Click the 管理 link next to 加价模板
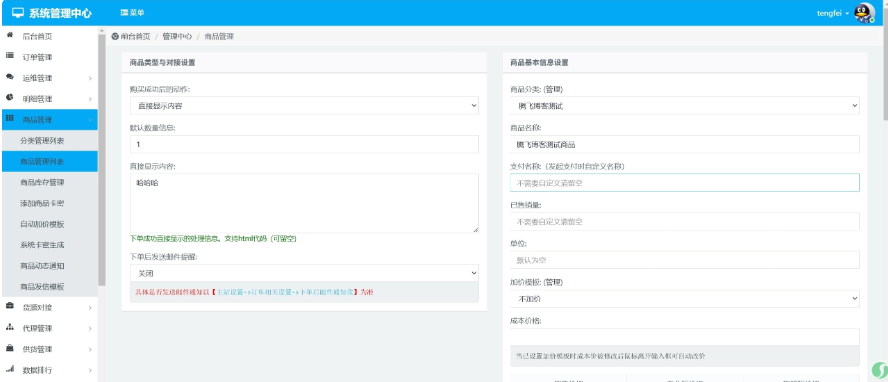 (x=552, y=282)
